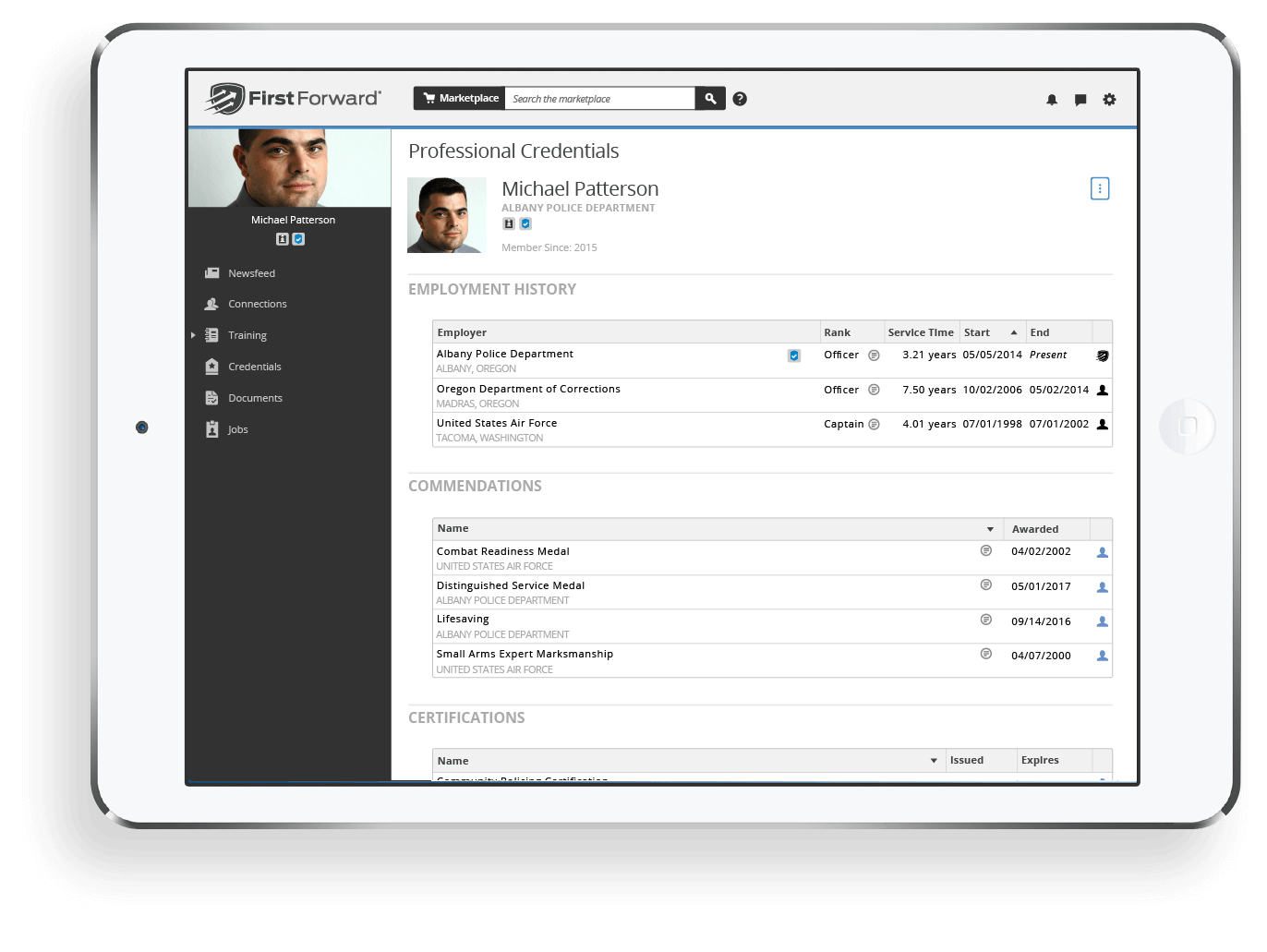Select Small Arms Expert Marksmanship name
The width and height of the screenshot is (1267, 952).
pos(525,654)
